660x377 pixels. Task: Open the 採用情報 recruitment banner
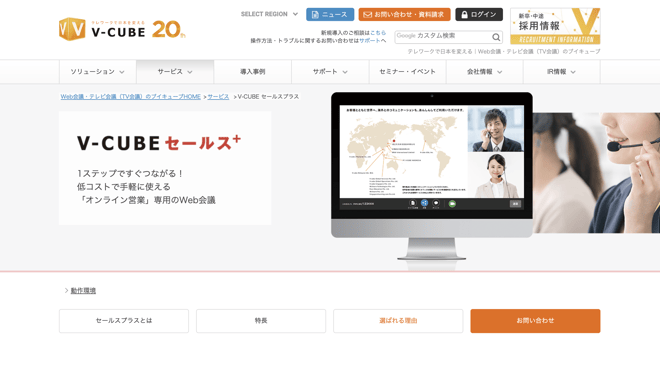[x=555, y=26]
